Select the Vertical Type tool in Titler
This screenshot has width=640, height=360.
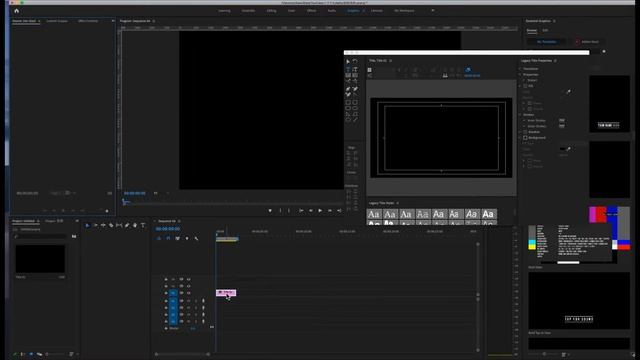[355, 69]
